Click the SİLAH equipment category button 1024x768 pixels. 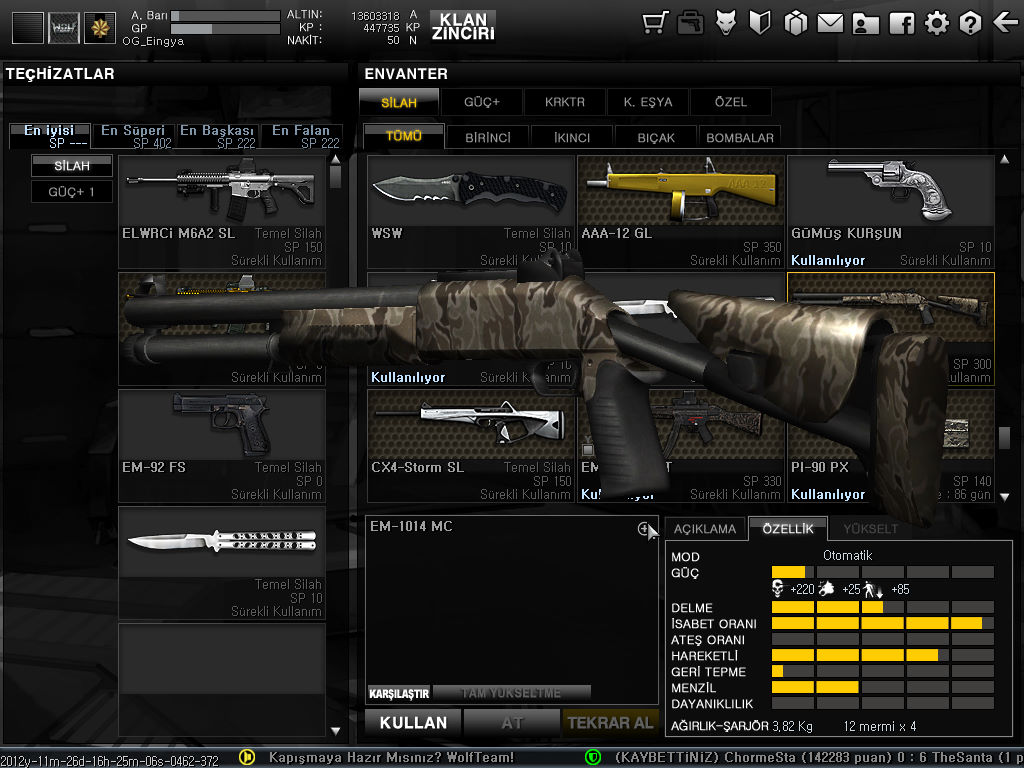pyautogui.click(x=72, y=166)
